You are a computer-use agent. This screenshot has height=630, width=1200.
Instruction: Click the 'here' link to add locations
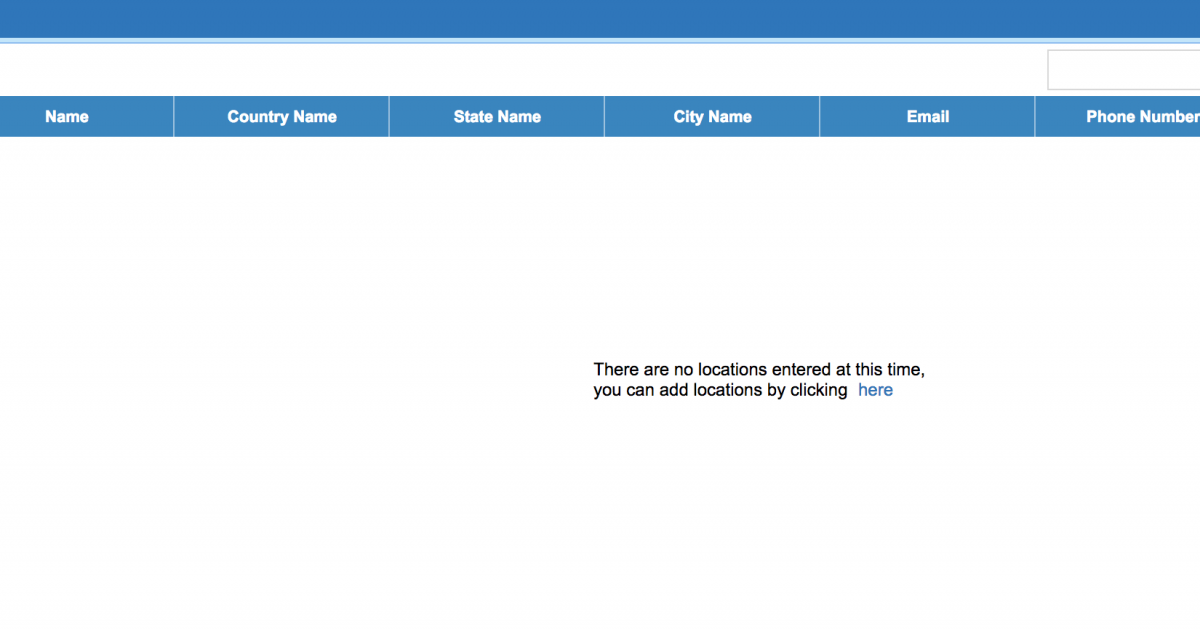(875, 390)
